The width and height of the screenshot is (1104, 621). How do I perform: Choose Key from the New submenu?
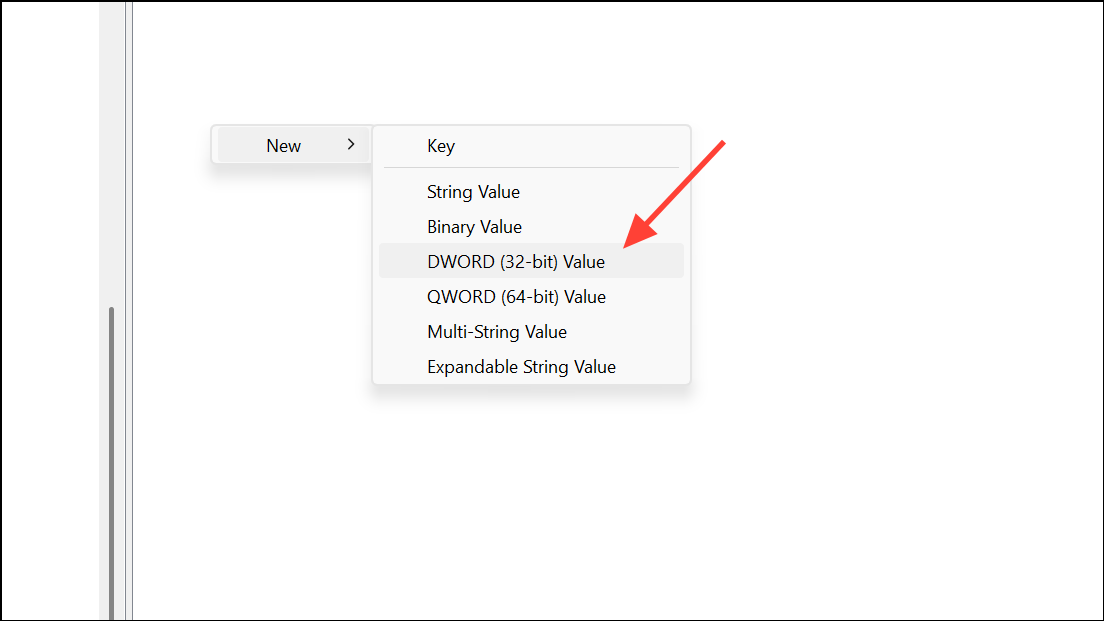pos(441,146)
